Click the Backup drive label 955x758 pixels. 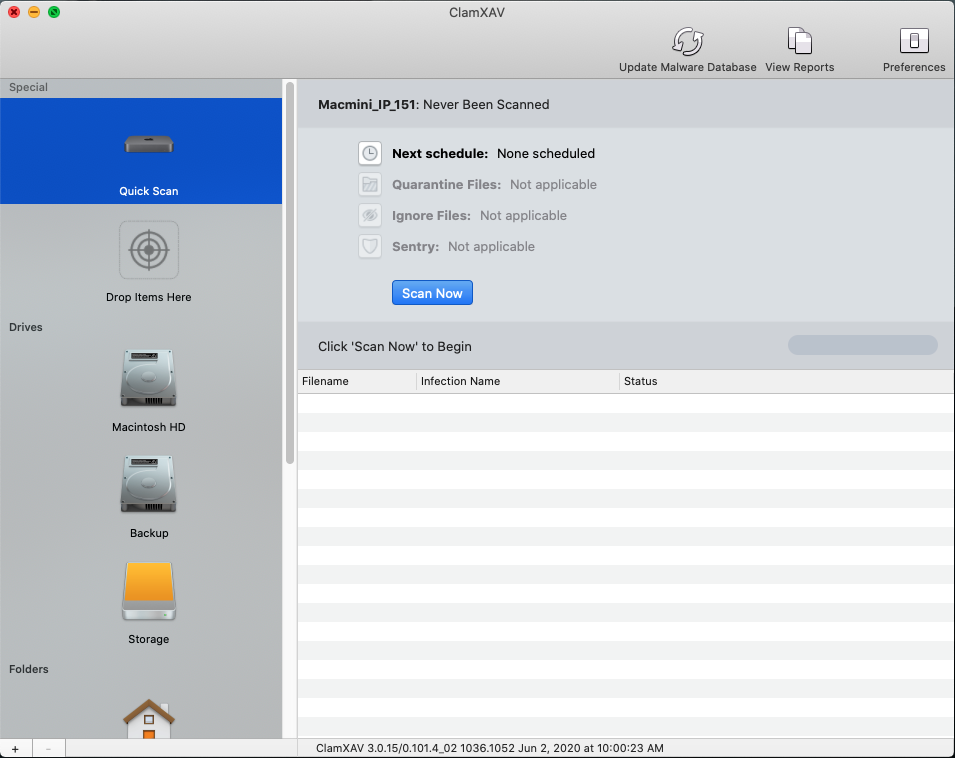[149, 533]
